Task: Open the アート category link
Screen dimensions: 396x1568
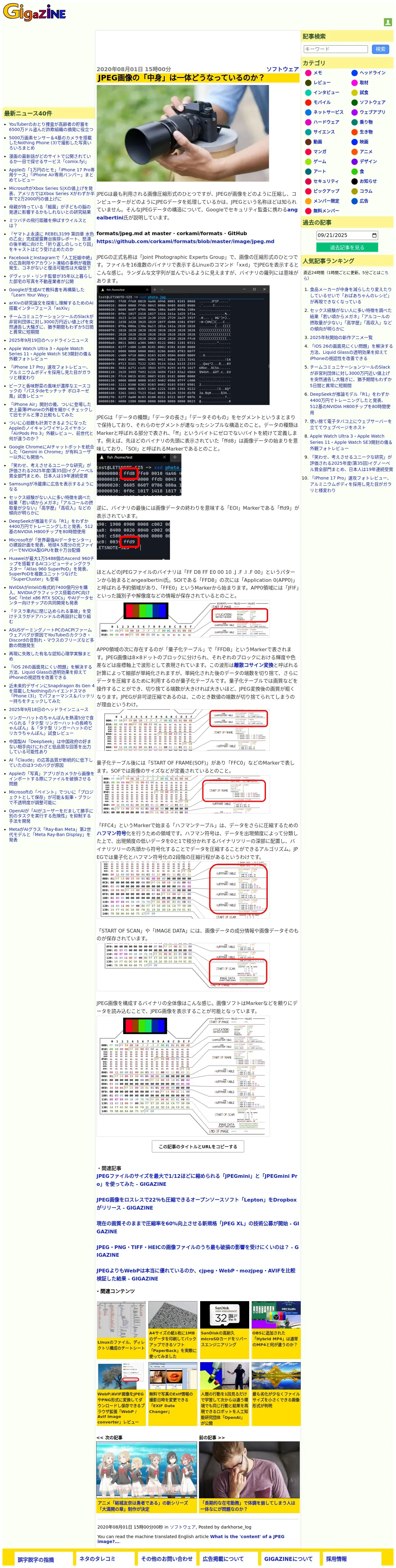Action: click(319, 172)
